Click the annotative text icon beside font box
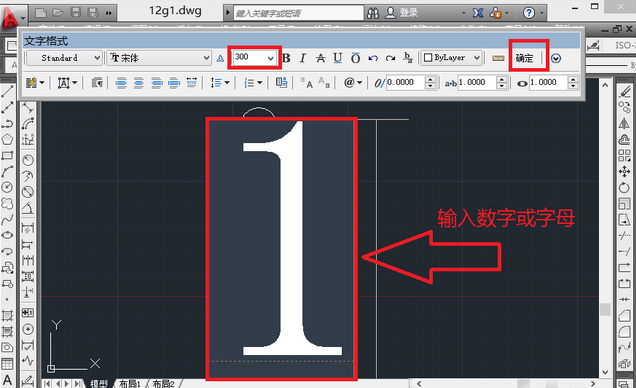Screen dimensions: 636x388 220,58
